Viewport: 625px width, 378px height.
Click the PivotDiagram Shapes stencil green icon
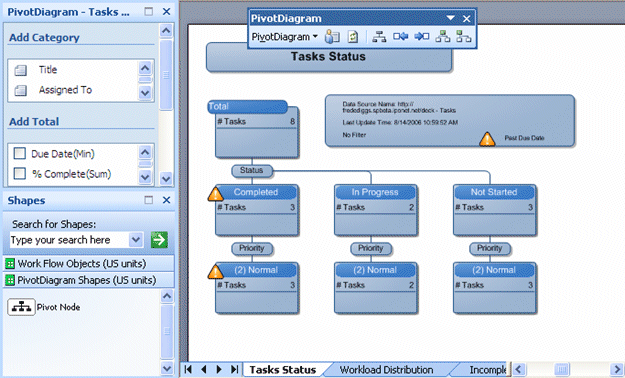[x=10, y=280]
